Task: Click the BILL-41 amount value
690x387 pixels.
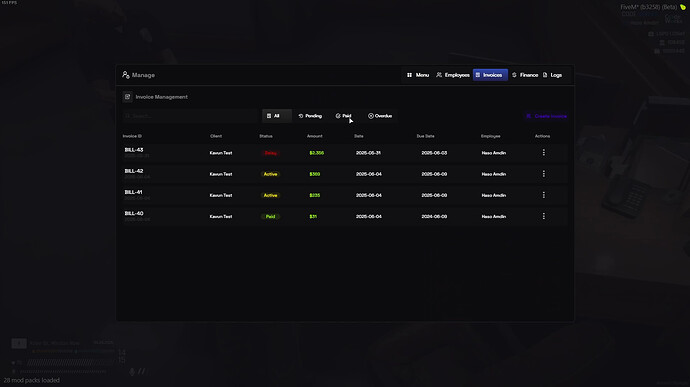Action: coord(315,195)
